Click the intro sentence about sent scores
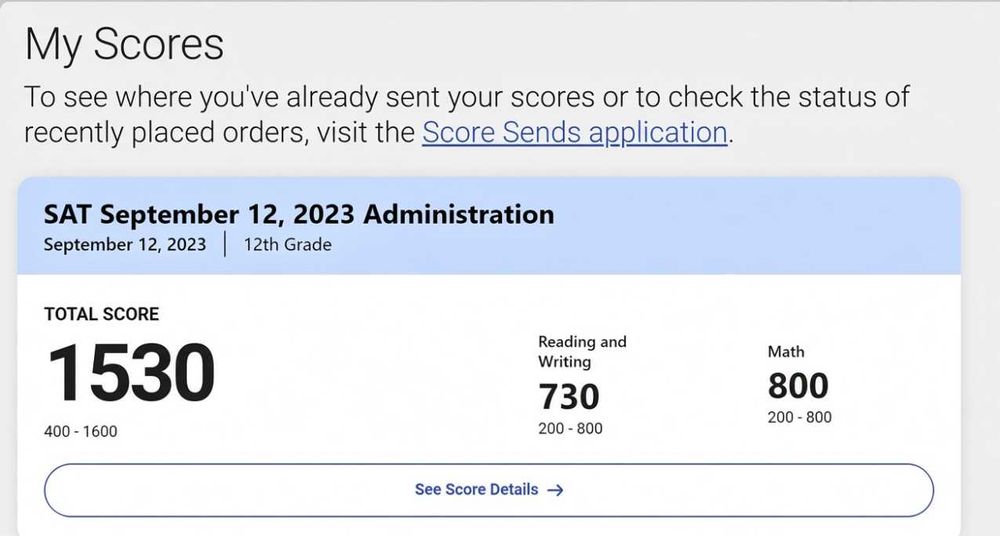This screenshot has height=536, width=1000. pos(467,115)
